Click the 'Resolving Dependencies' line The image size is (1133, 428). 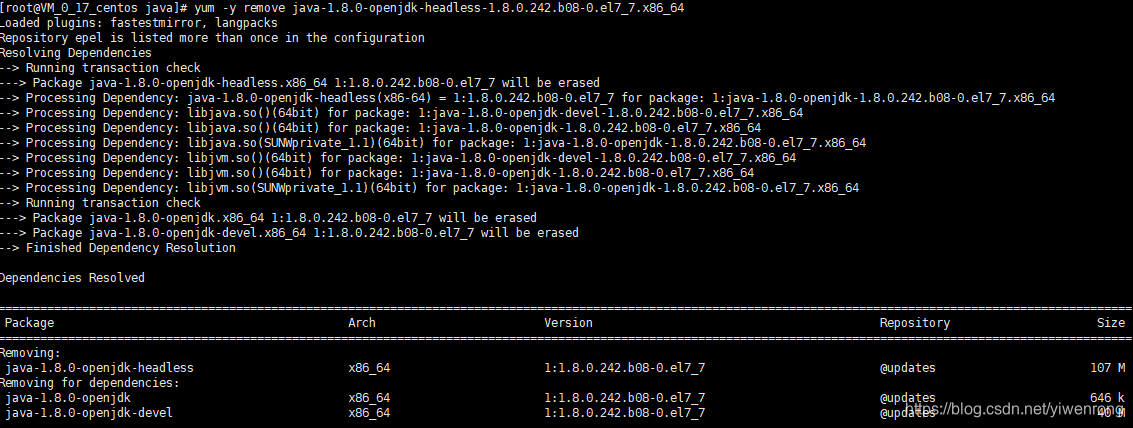(76, 53)
